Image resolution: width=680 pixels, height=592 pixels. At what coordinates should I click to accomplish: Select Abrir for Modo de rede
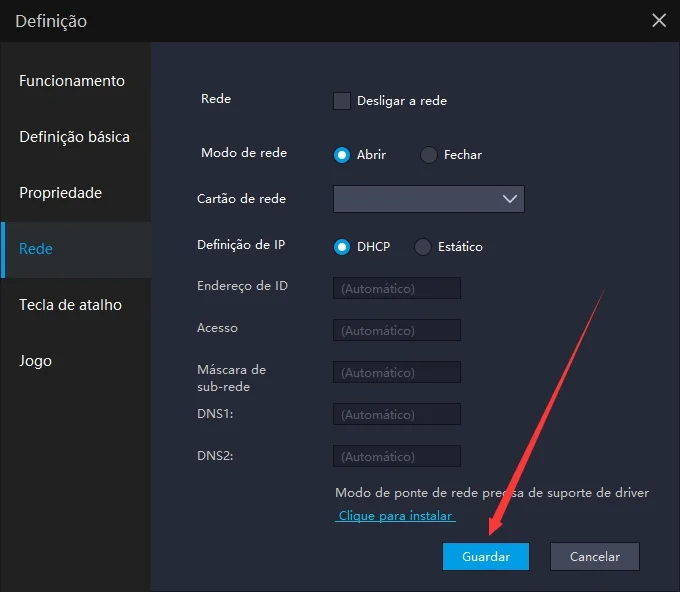(342, 155)
